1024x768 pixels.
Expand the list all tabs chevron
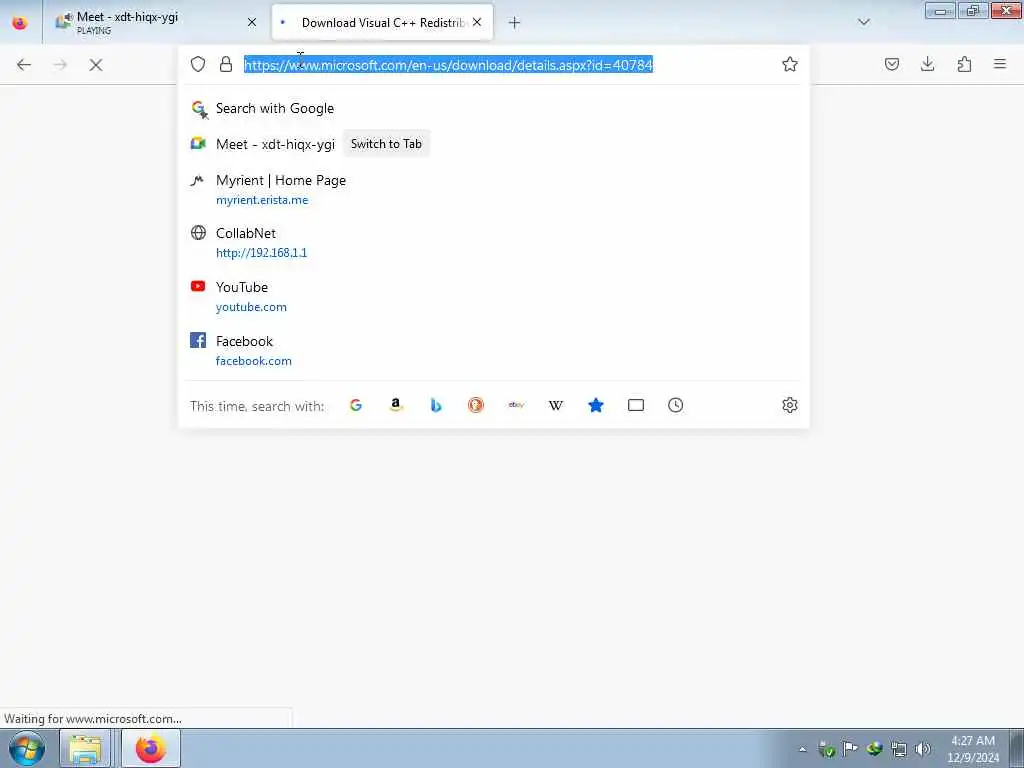(x=863, y=22)
